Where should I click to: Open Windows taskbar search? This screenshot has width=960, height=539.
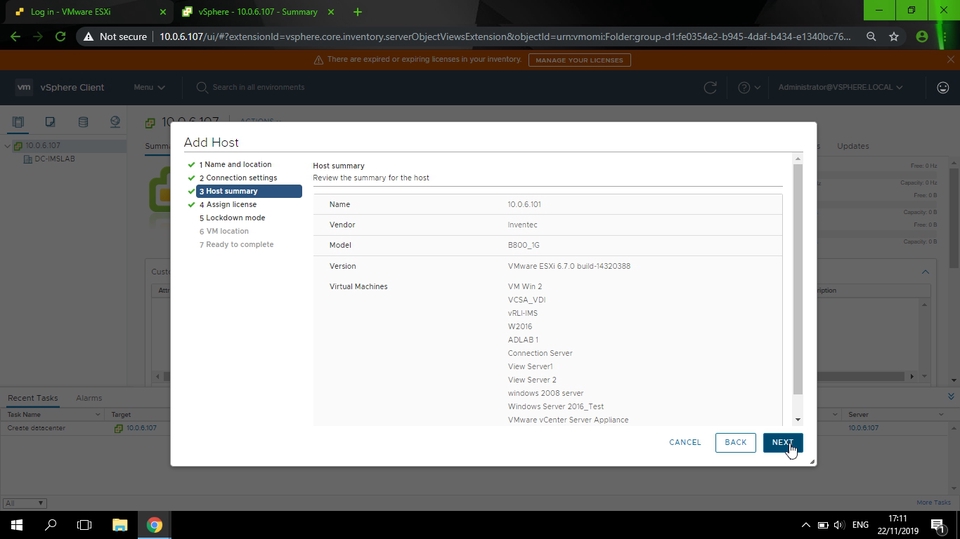pos(51,525)
